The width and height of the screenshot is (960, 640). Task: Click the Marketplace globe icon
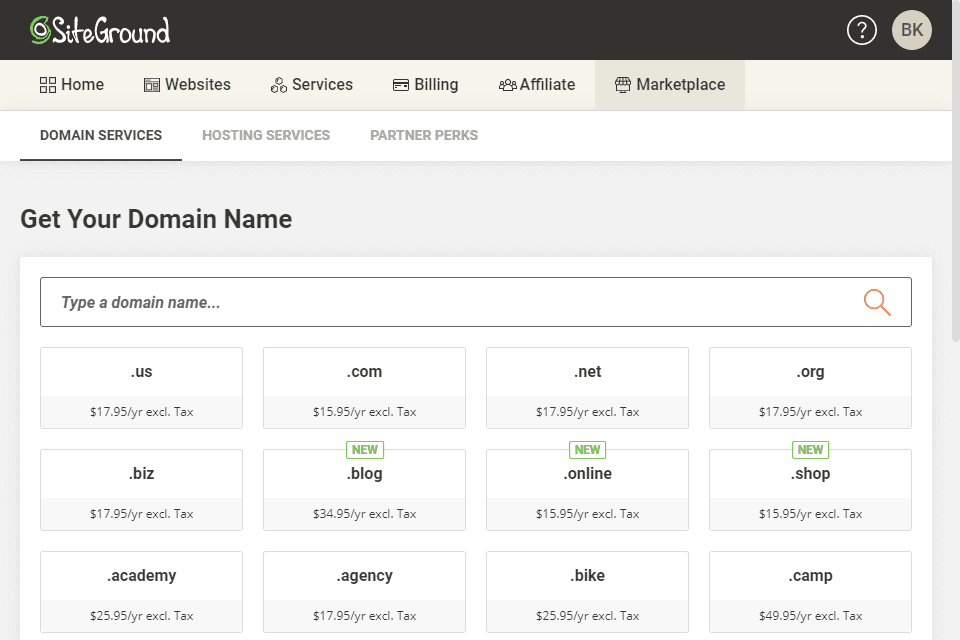(625, 84)
